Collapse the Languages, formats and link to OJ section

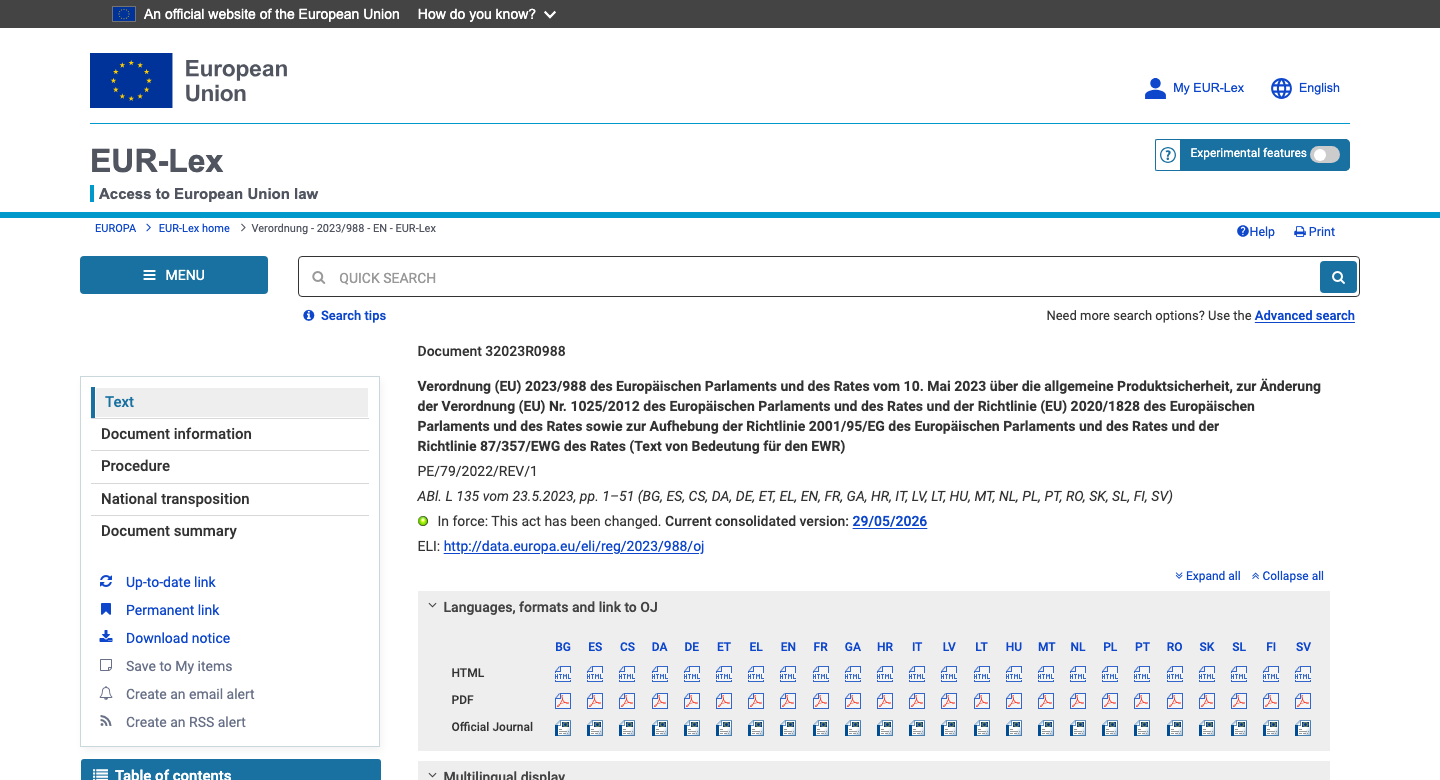550,607
